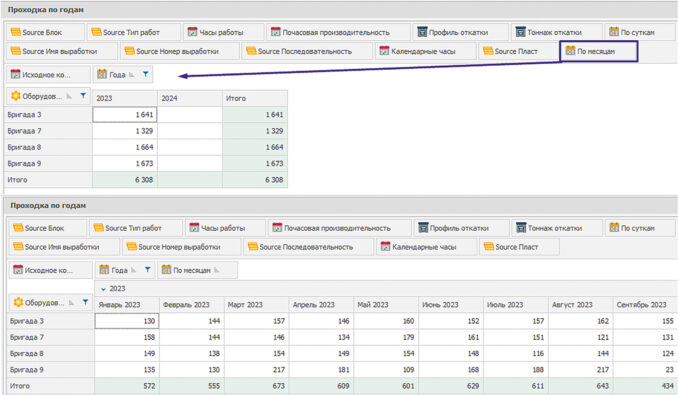This screenshot has width=678, height=395.
Task: Open the Года filter funnel in lower pivot
Action: [x=147, y=270]
